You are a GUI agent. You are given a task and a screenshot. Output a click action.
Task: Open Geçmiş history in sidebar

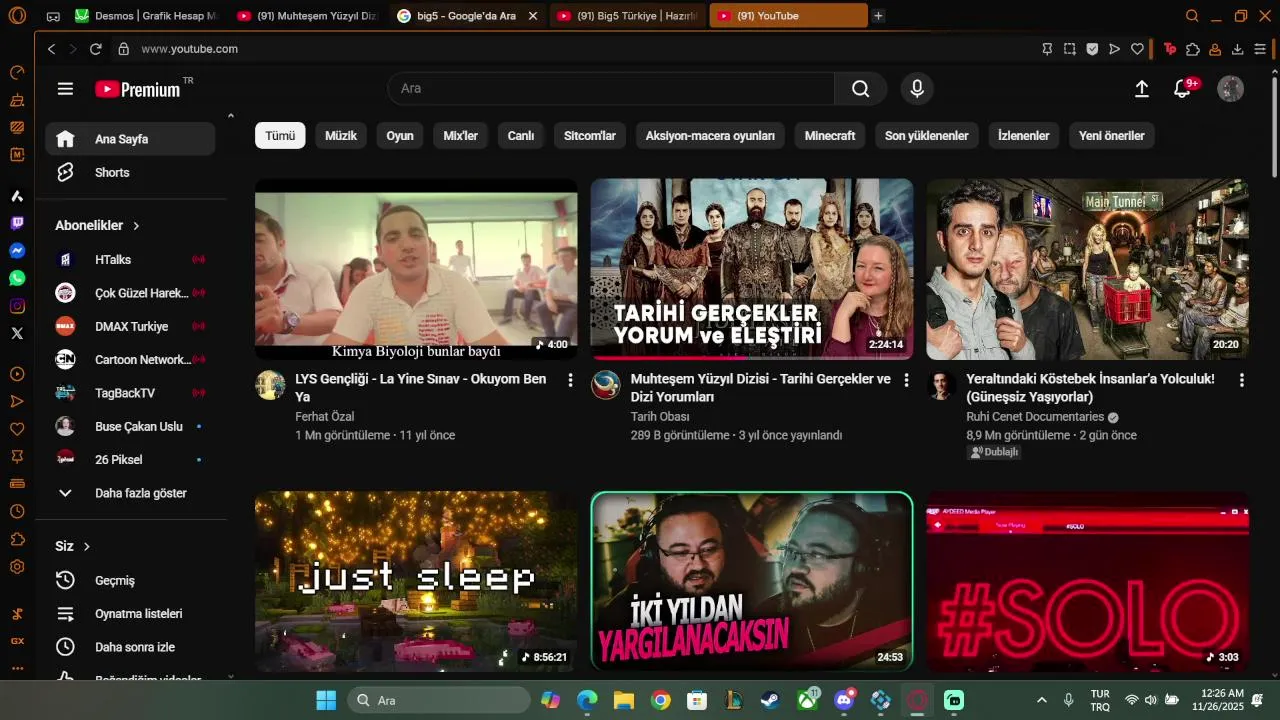coord(130,580)
